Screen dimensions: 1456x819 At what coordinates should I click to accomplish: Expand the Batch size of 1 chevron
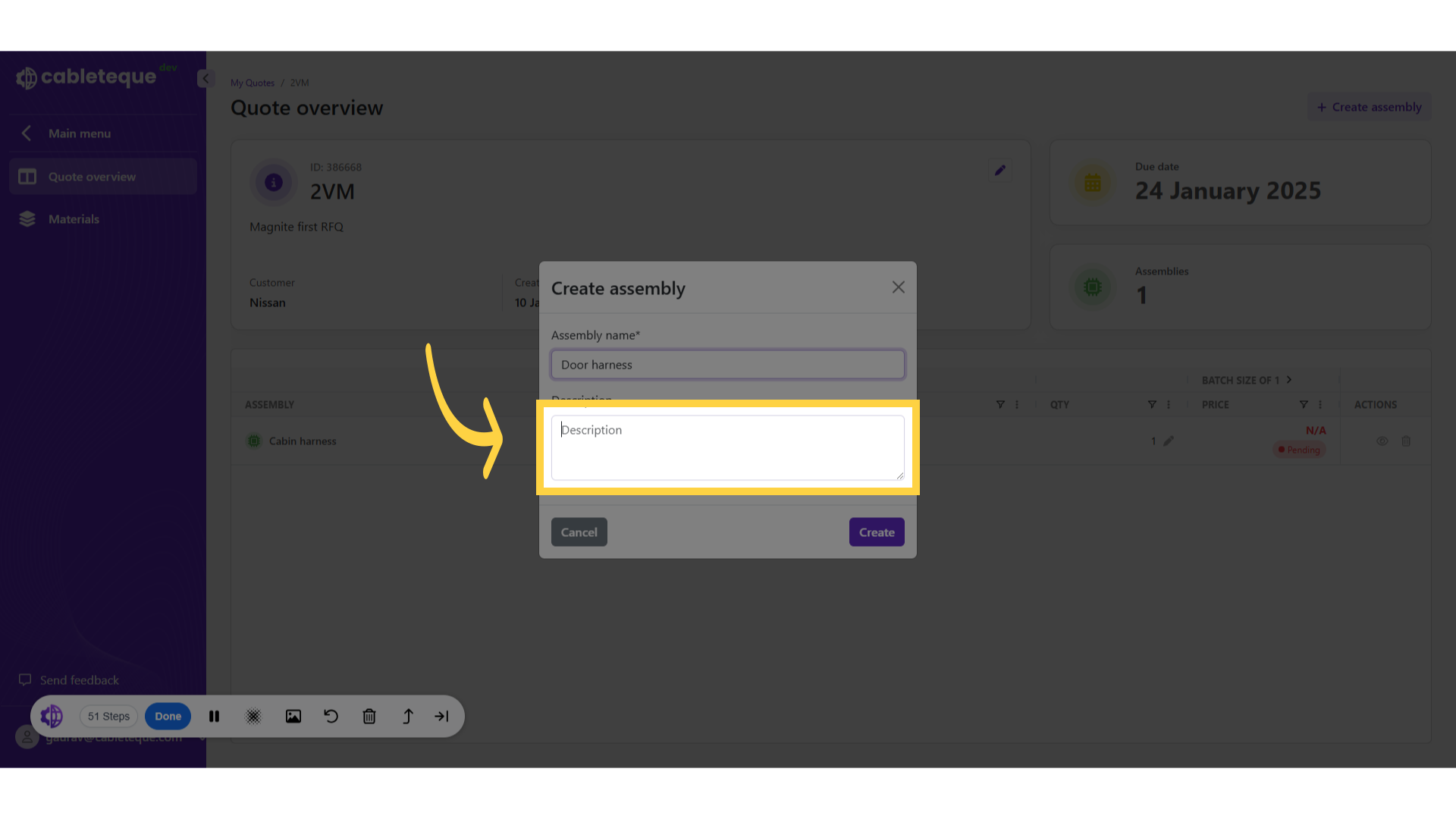(1289, 380)
